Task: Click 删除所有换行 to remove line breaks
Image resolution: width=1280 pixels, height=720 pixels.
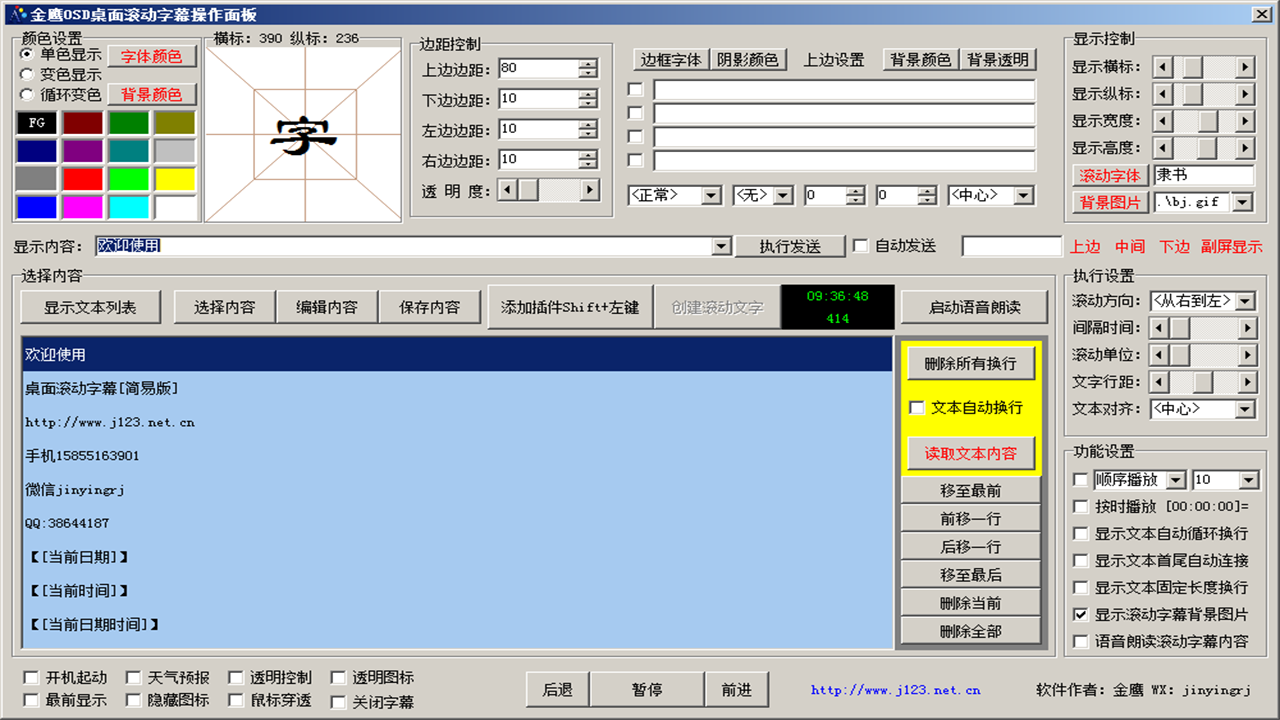Action: tap(972, 363)
